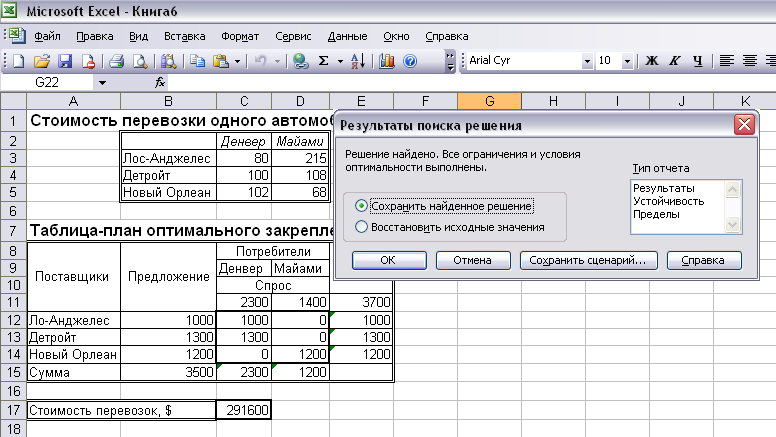776x437 pixels.
Task: Open the Сервис menu
Action: coord(293,36)
